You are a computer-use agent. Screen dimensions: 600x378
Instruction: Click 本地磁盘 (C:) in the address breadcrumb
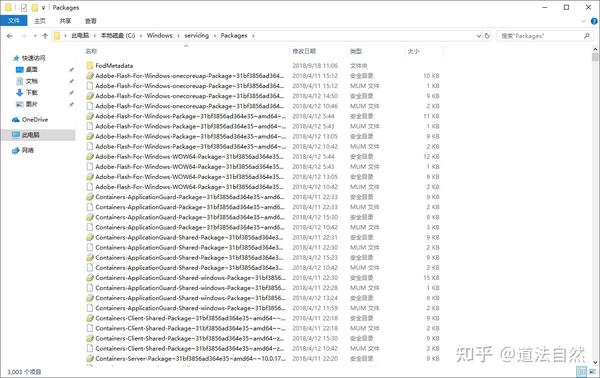coord(118,36)
